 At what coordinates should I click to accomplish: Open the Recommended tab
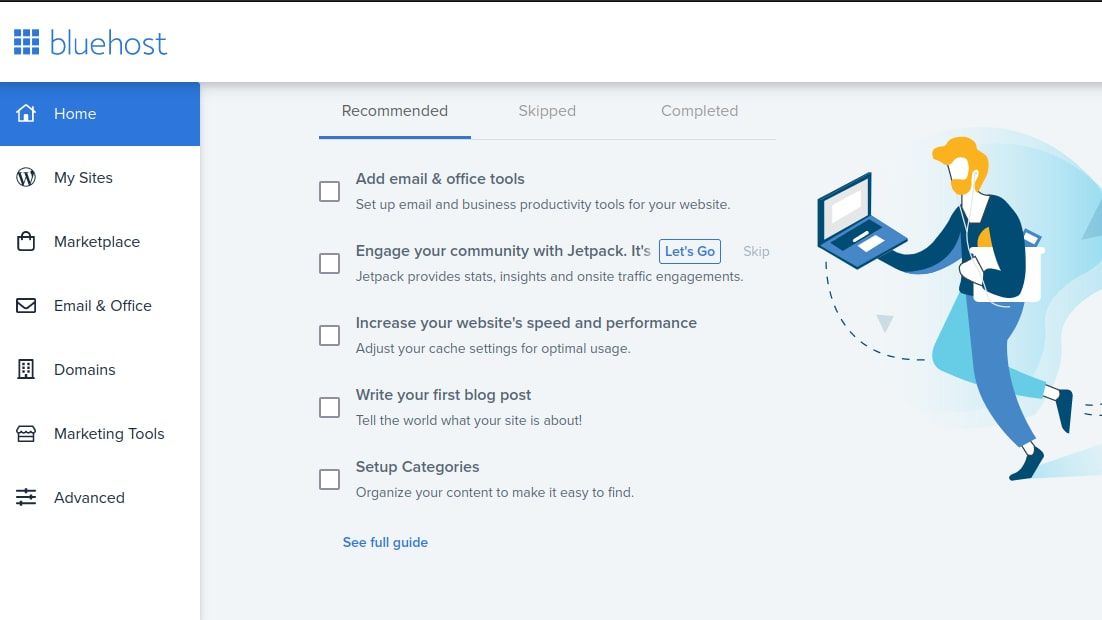(394, 111)
